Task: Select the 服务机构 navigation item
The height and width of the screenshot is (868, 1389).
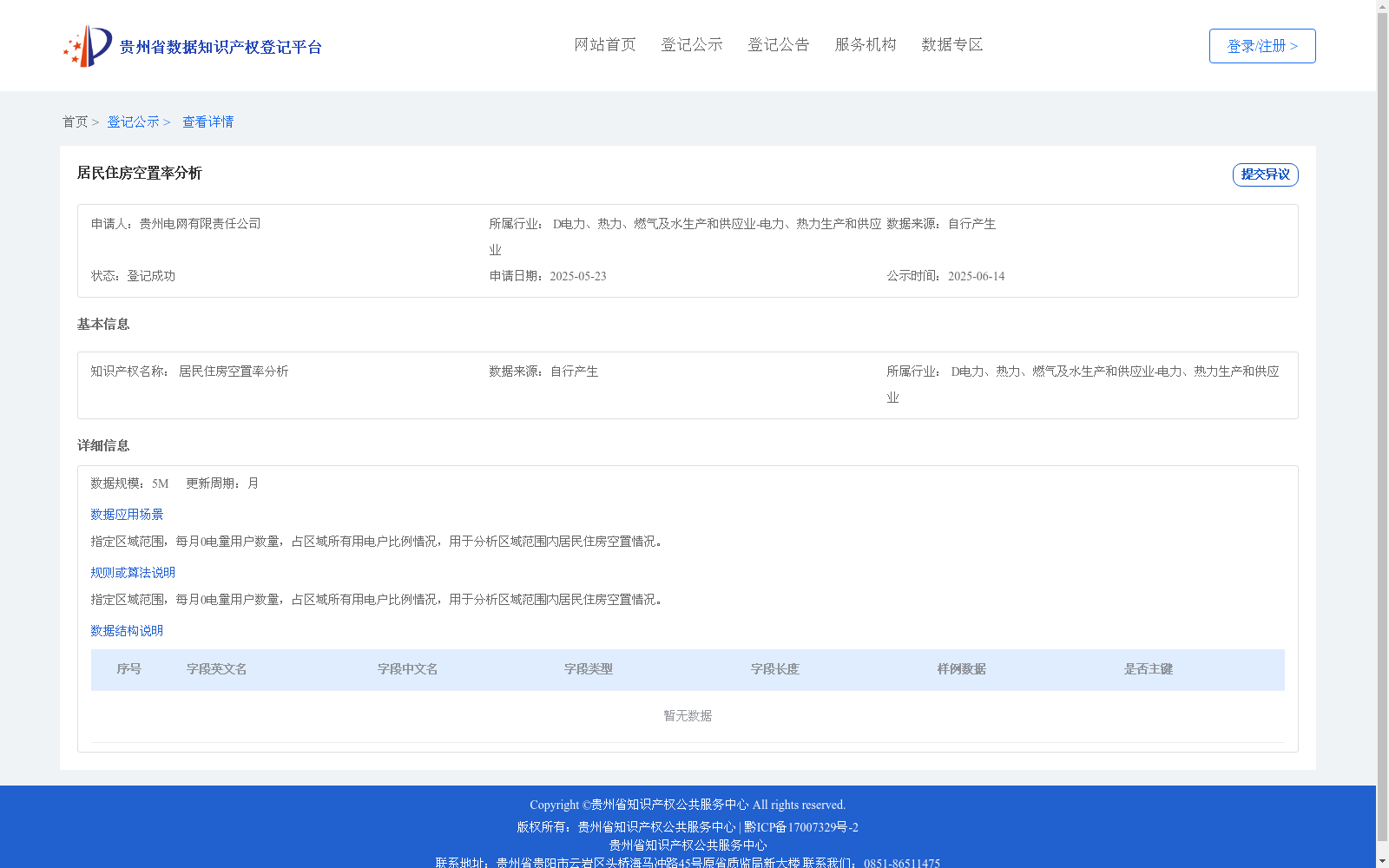Action: (866, 44)
